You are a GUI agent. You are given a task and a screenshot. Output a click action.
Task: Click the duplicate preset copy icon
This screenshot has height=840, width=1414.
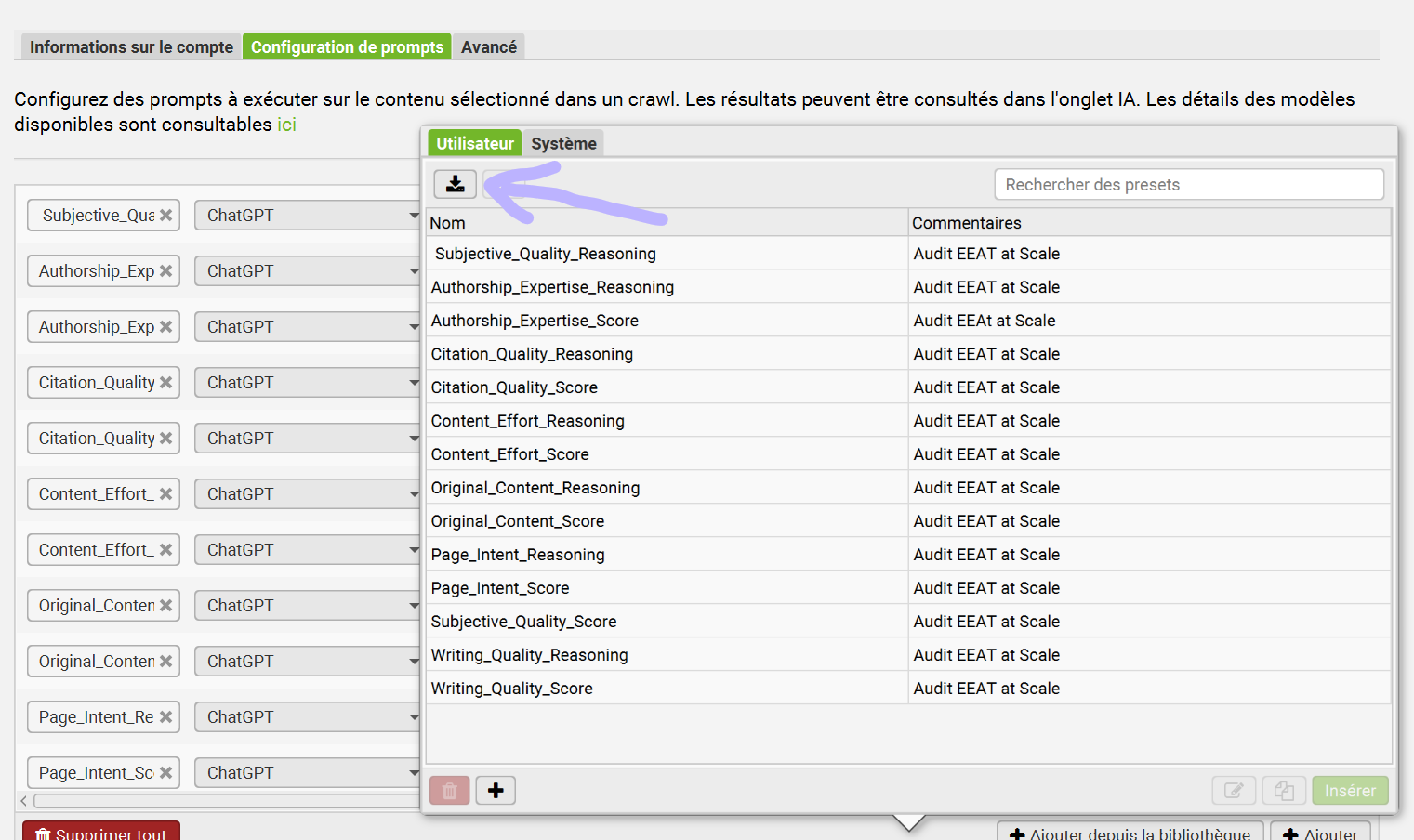coord(1284,791)
